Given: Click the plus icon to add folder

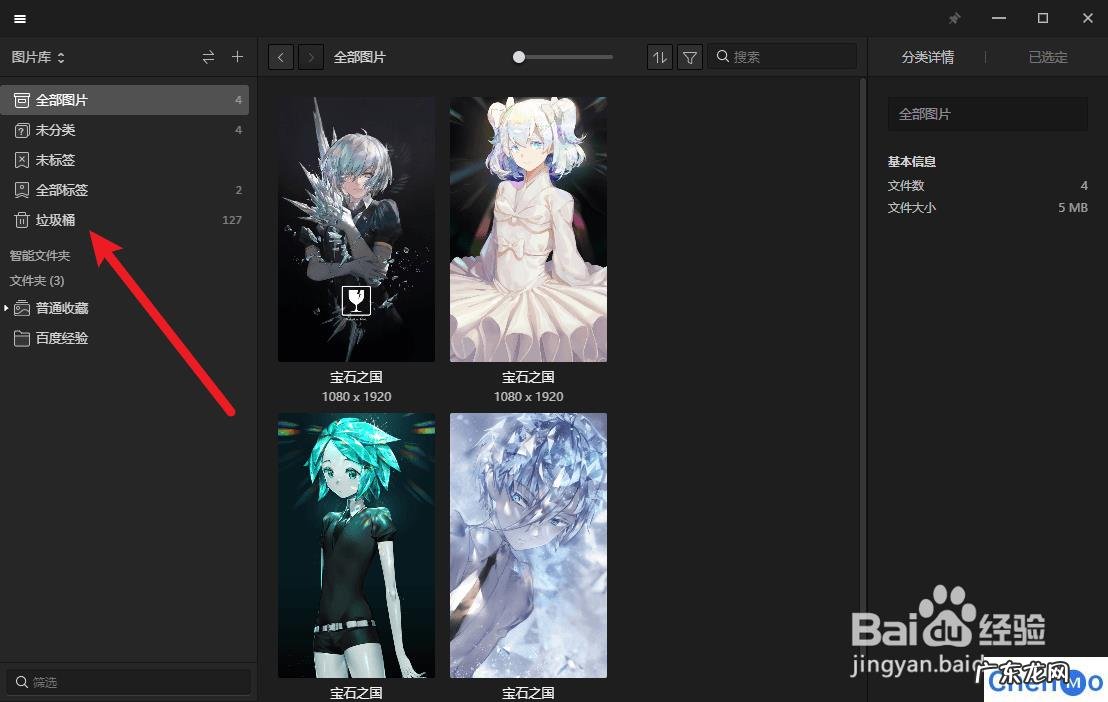Looking at the screenshot, I should (237, 57).
